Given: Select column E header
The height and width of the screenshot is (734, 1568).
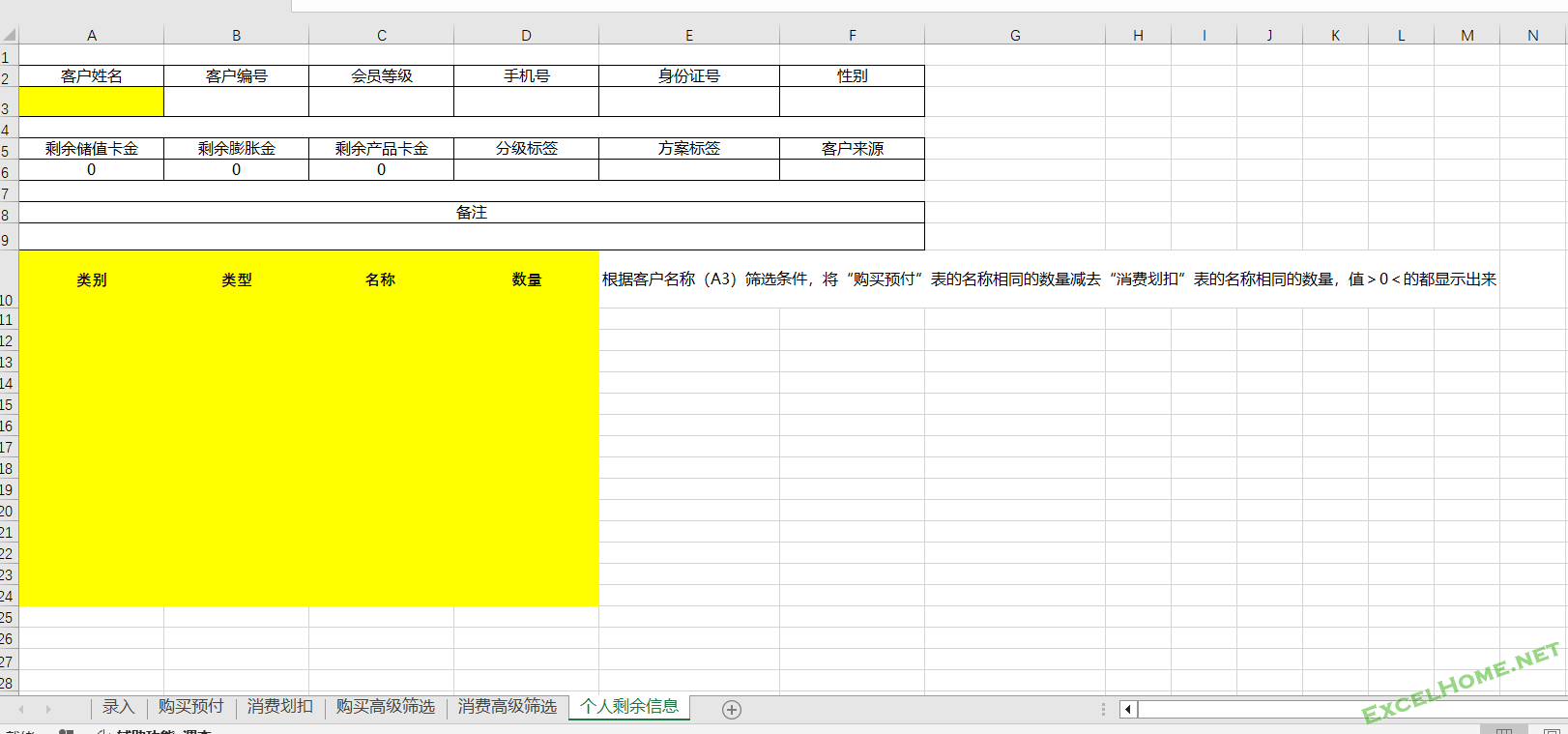Looking at the screenshot, I should click(689, 35).
